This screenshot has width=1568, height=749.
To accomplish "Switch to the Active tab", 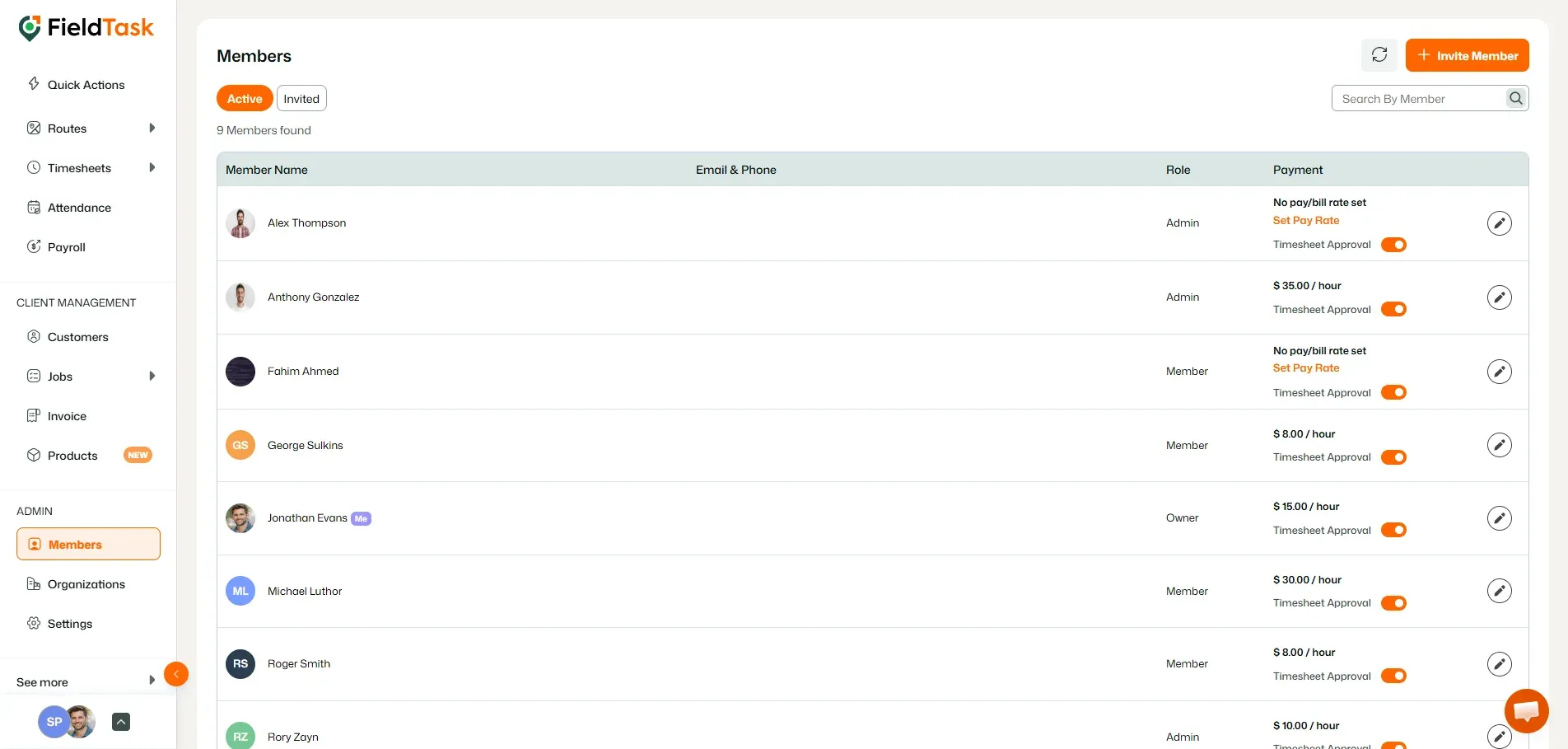I will pos(245,98).
